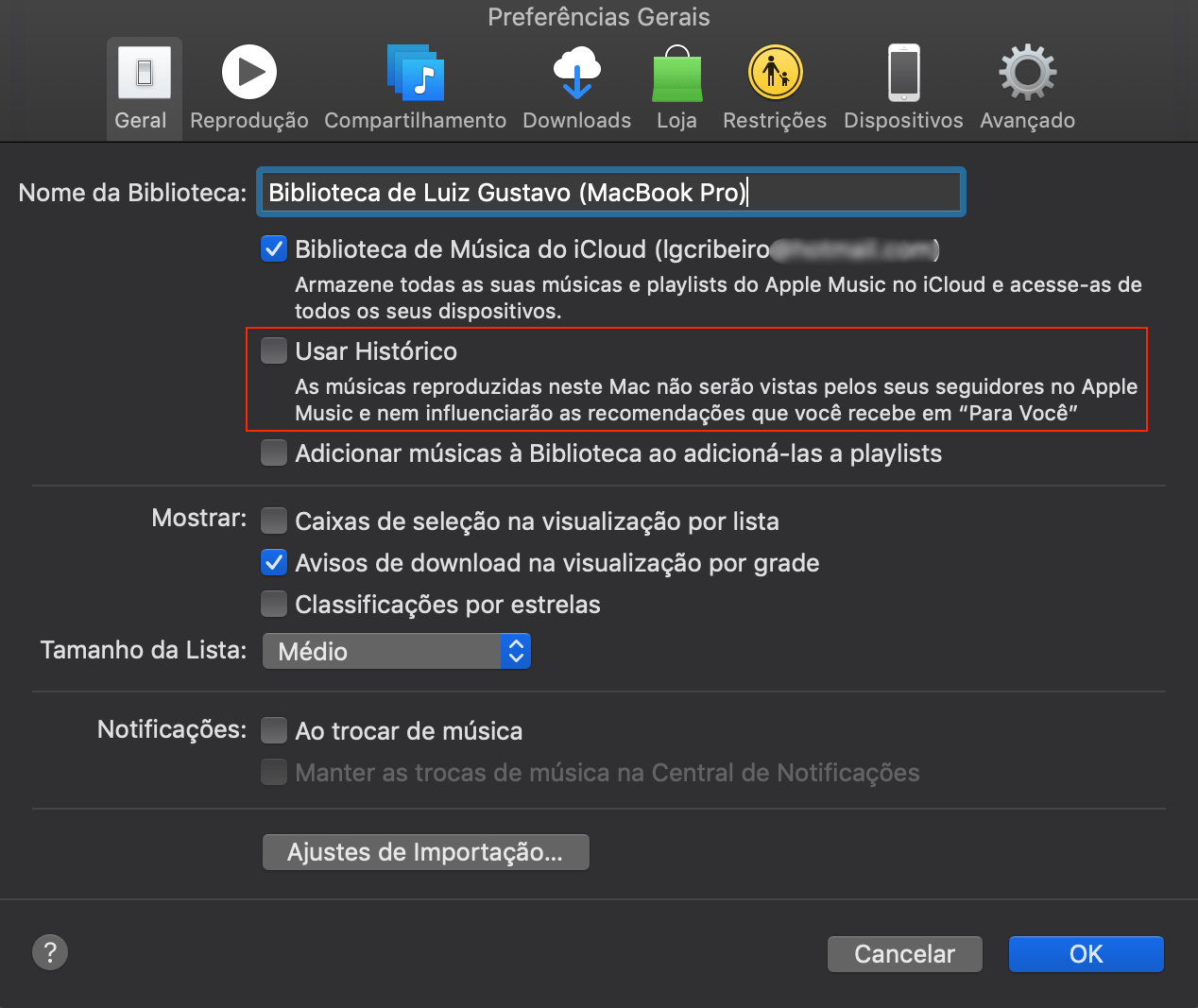This screenshot has width=1198, height=1008.
Task: Click the Armazene todas as suas músicas description
Action: pyautogui.click(x=718, y=298)
